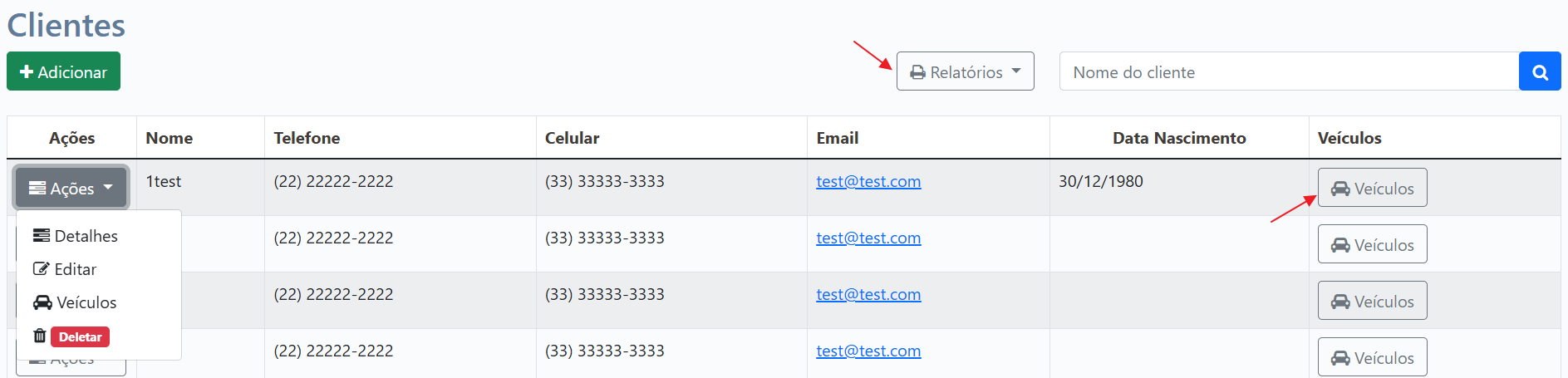The height and width of the screenshot is (378, 1568).
Task: Click the red Deletar button
Action: click(x=80, y=336)
